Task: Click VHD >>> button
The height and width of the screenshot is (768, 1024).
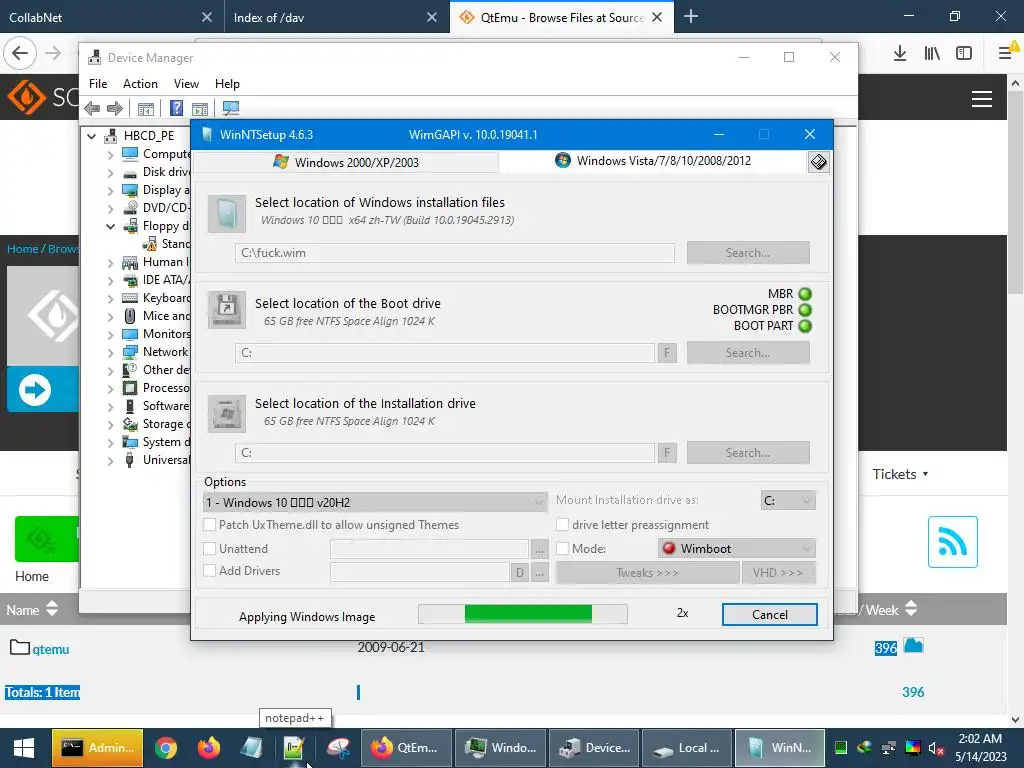Action: [x=778, y=573]
